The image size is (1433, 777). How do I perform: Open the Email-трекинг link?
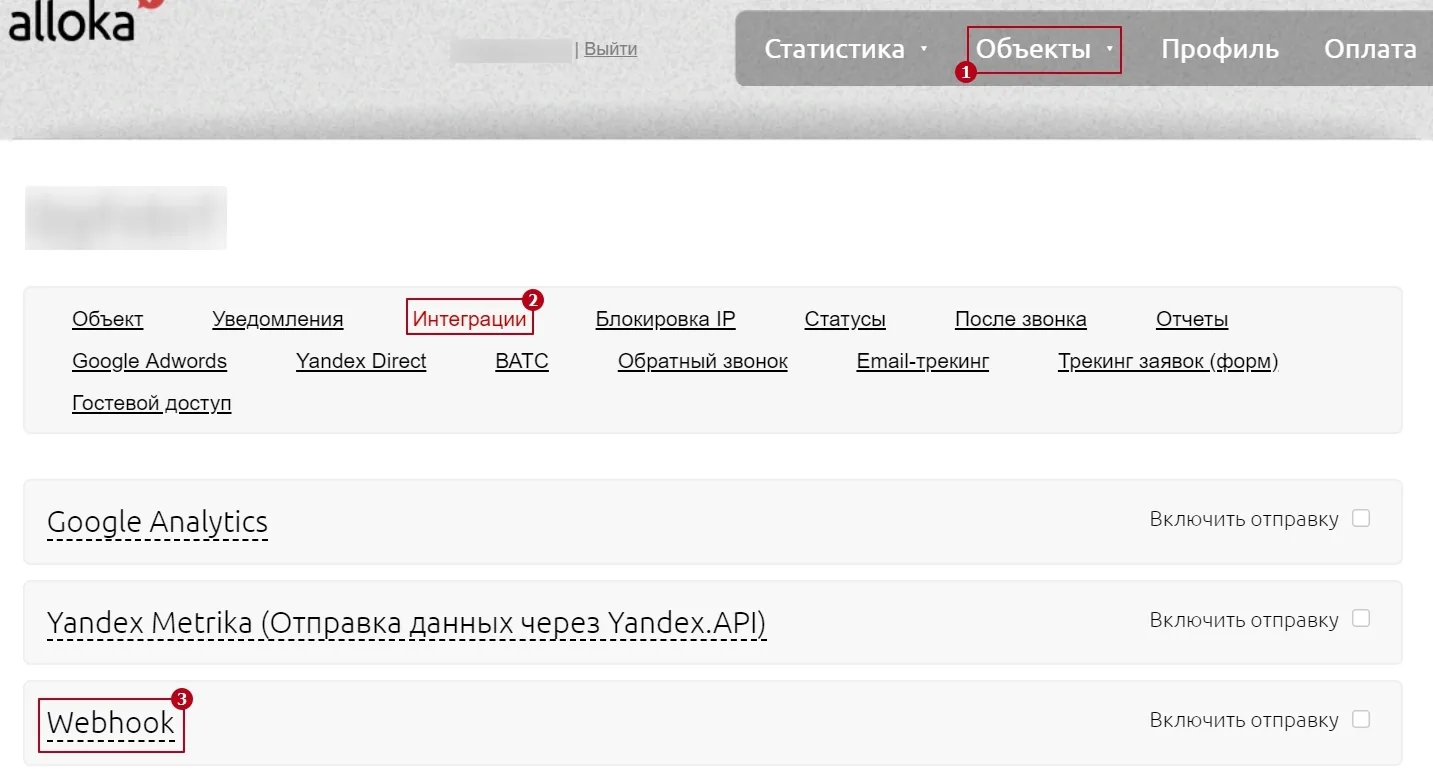922,361
